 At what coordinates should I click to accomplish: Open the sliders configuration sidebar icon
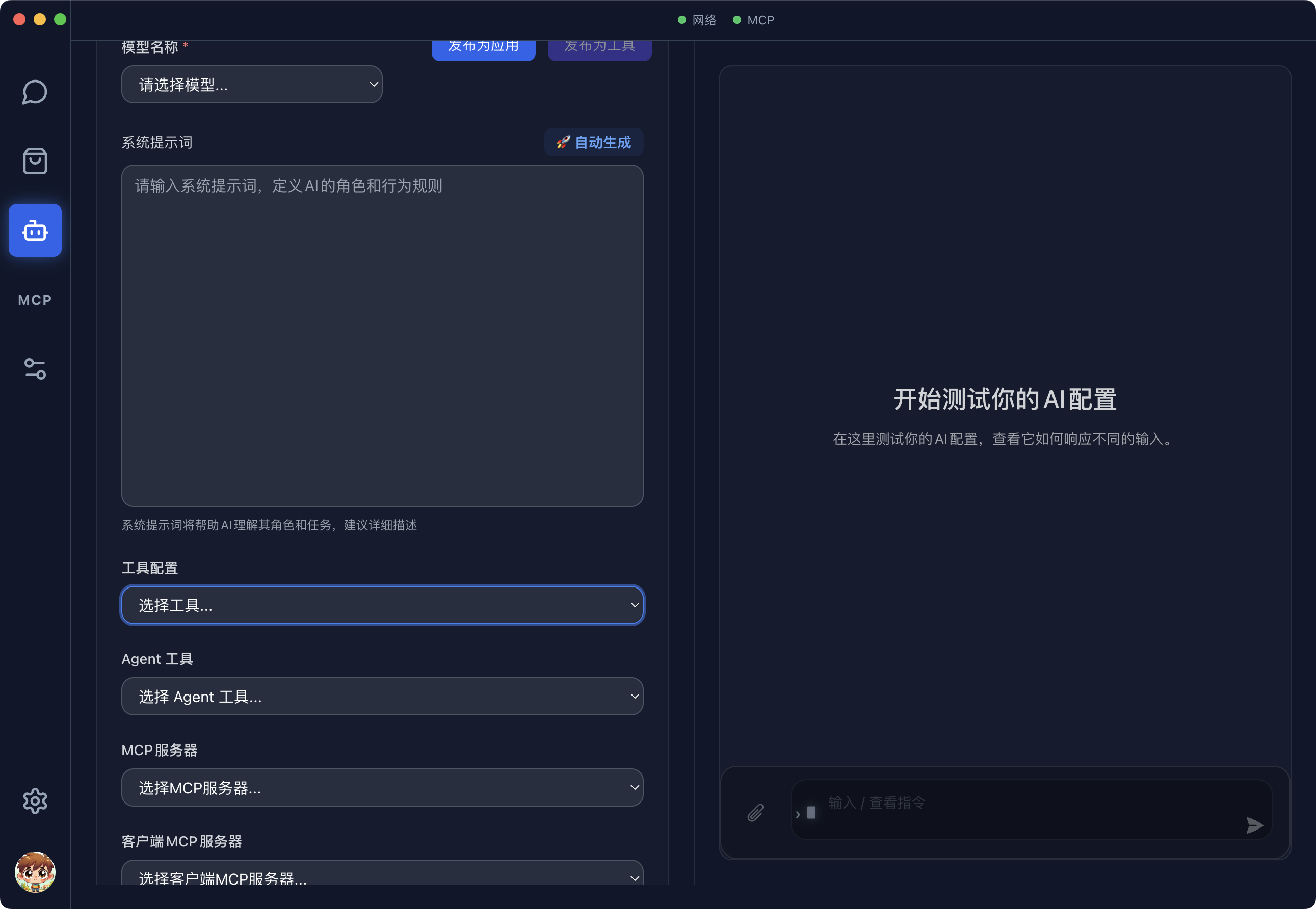pos(35,369)
